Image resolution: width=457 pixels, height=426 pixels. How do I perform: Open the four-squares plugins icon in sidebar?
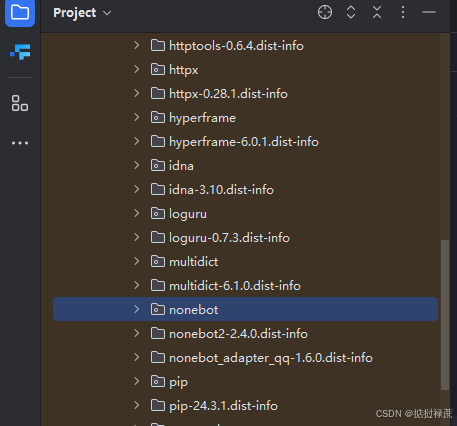coord(20,103)
